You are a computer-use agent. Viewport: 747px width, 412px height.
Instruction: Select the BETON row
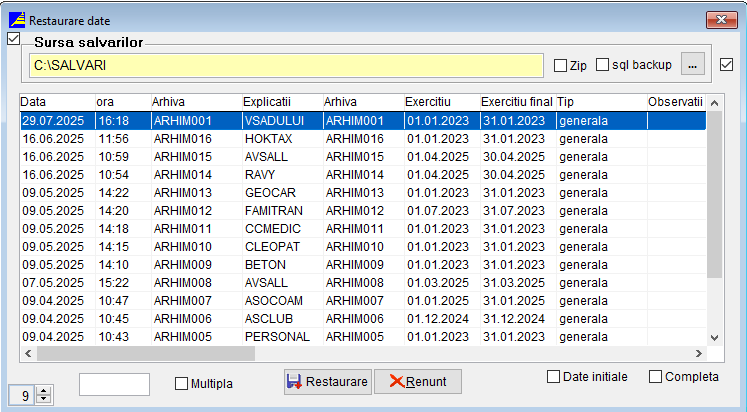[x=363, y=265]
